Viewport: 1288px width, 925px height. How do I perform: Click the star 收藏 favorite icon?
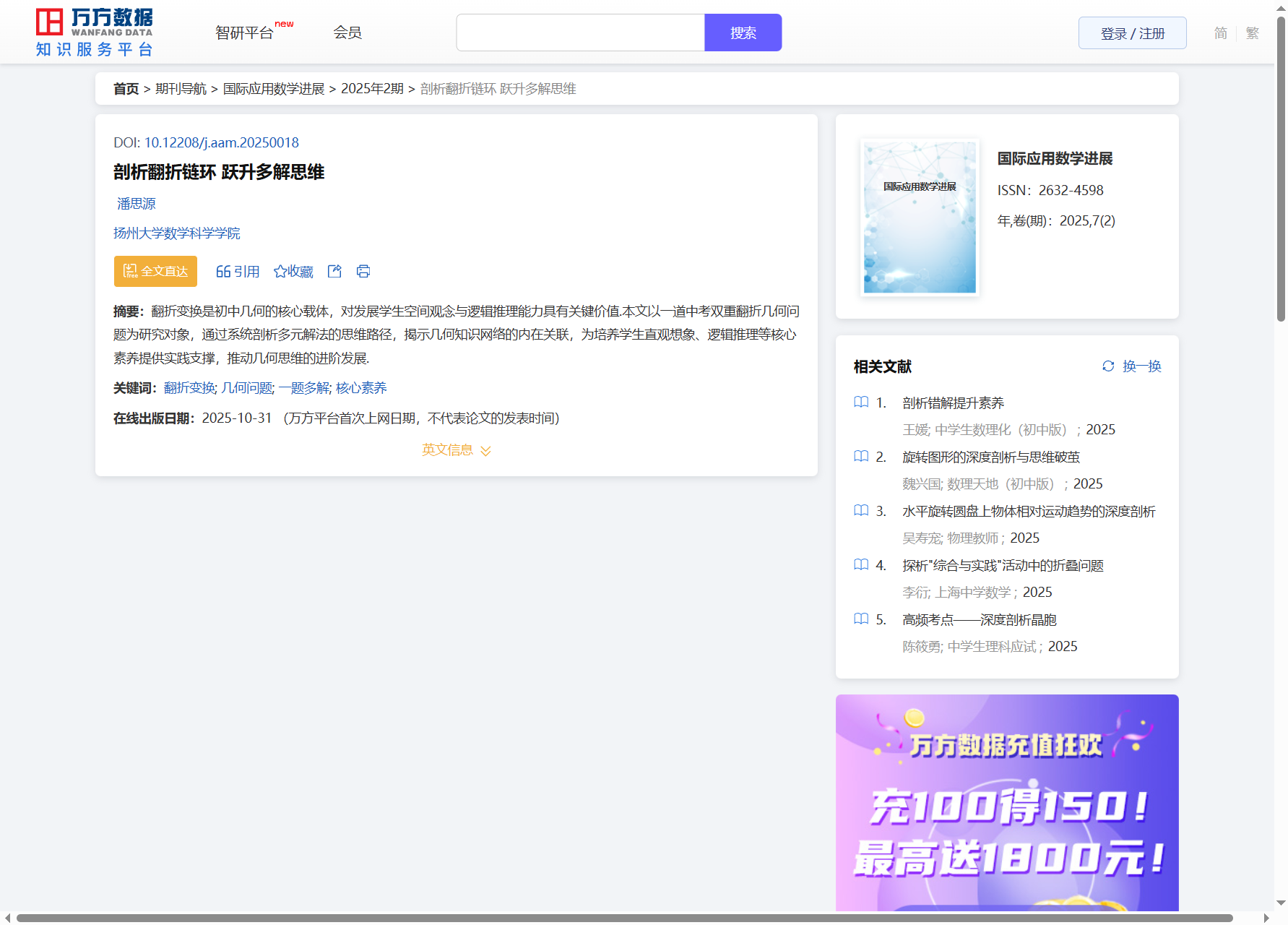click(x=280, y=272)
